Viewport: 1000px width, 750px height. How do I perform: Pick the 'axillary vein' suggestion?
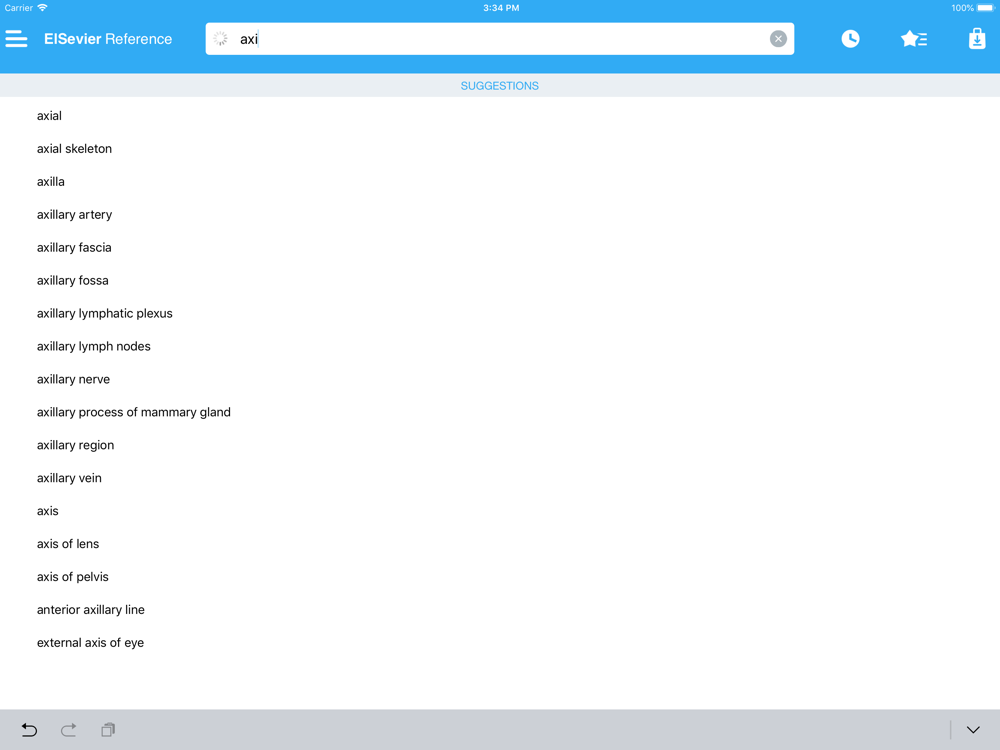tap(69, 478)
